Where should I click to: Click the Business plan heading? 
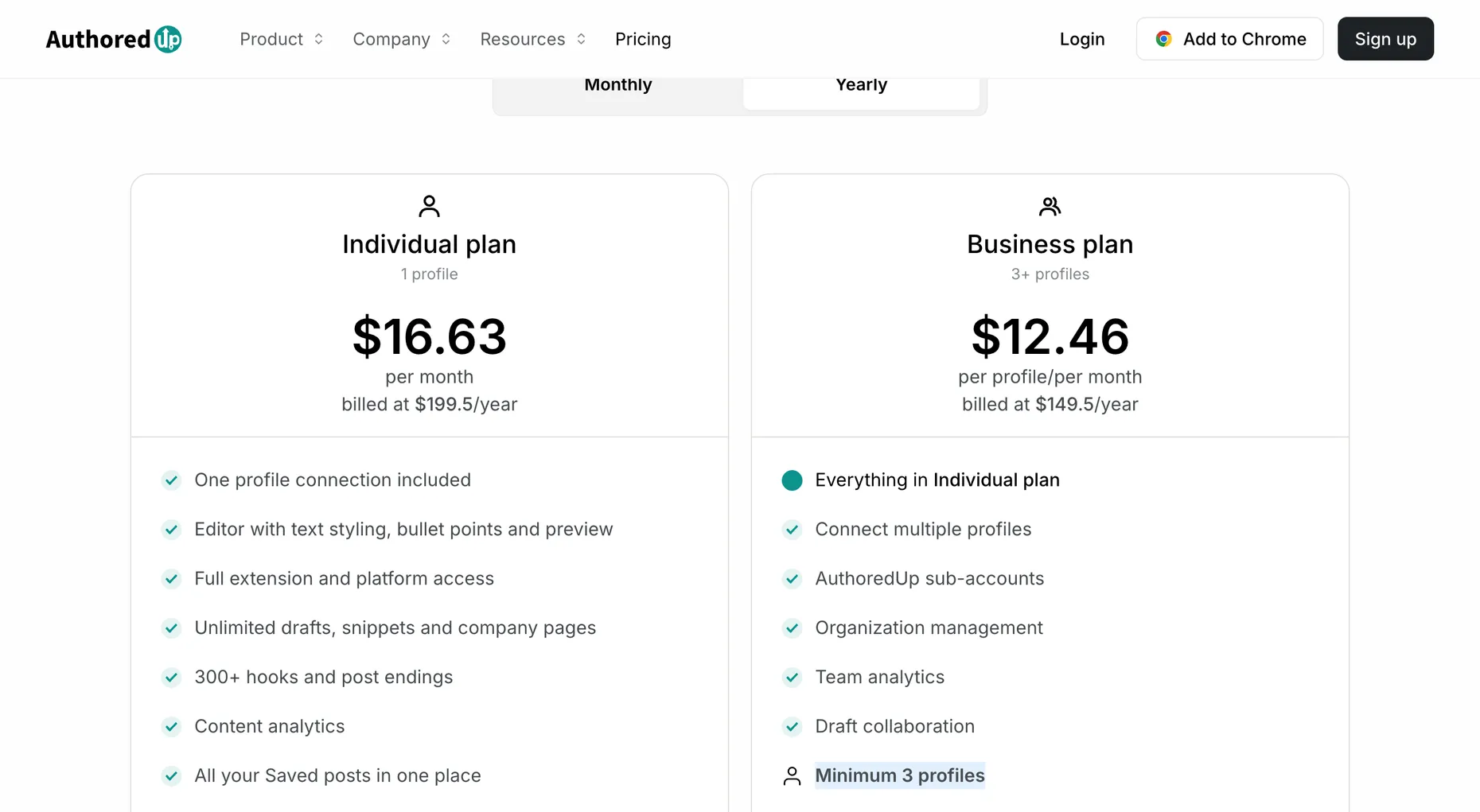tap(1050, 244)
